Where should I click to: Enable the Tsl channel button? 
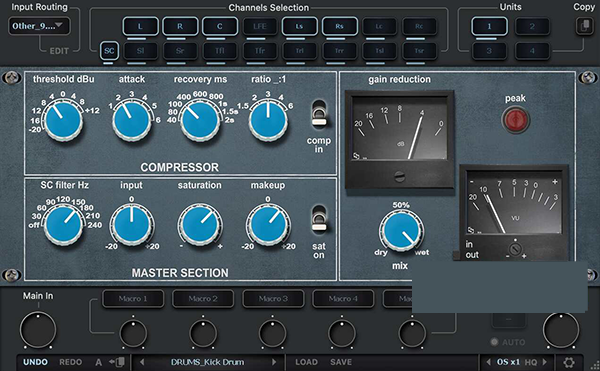click(379, 51)
